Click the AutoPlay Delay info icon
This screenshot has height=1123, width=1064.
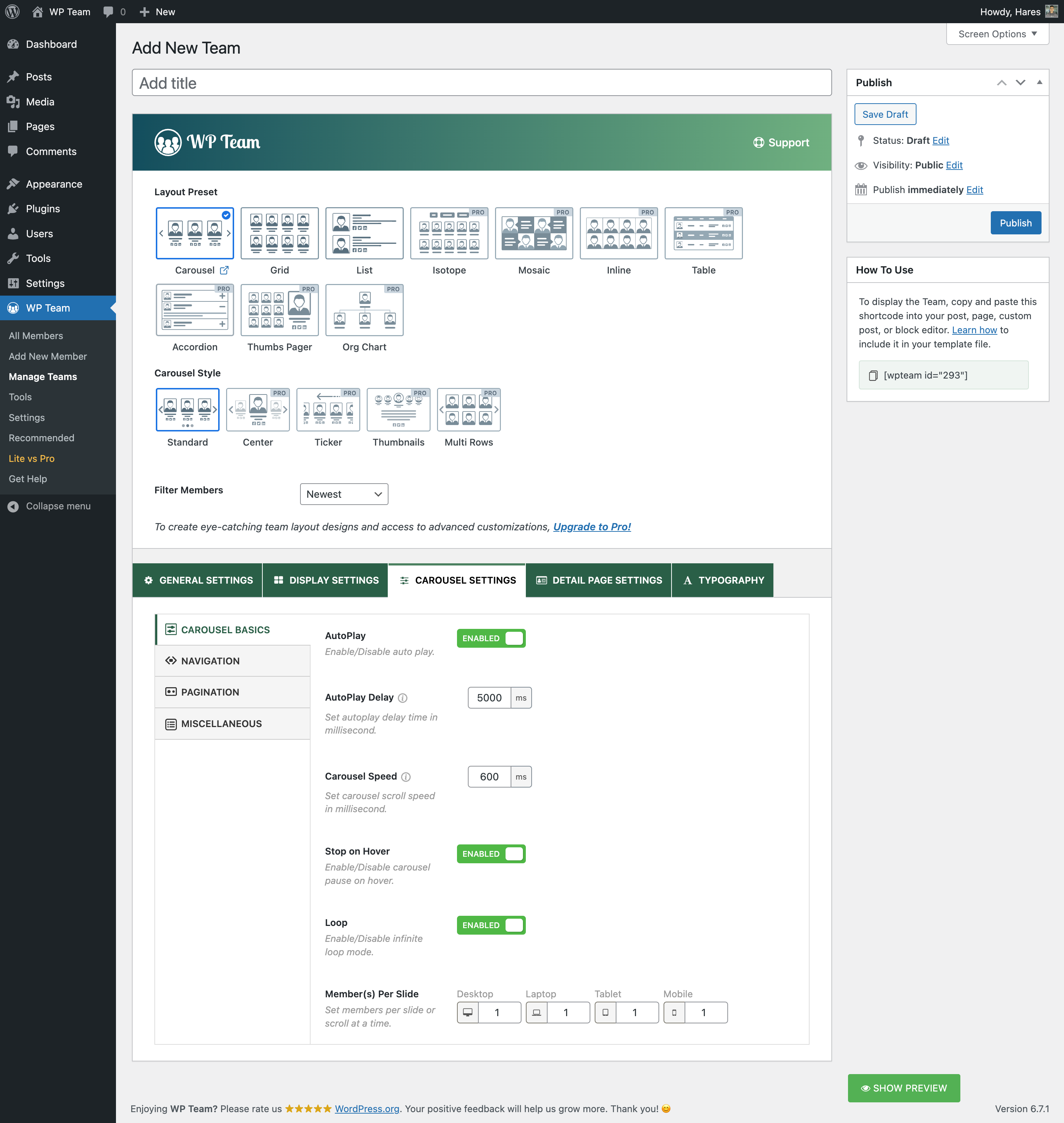tap(403, 698)
